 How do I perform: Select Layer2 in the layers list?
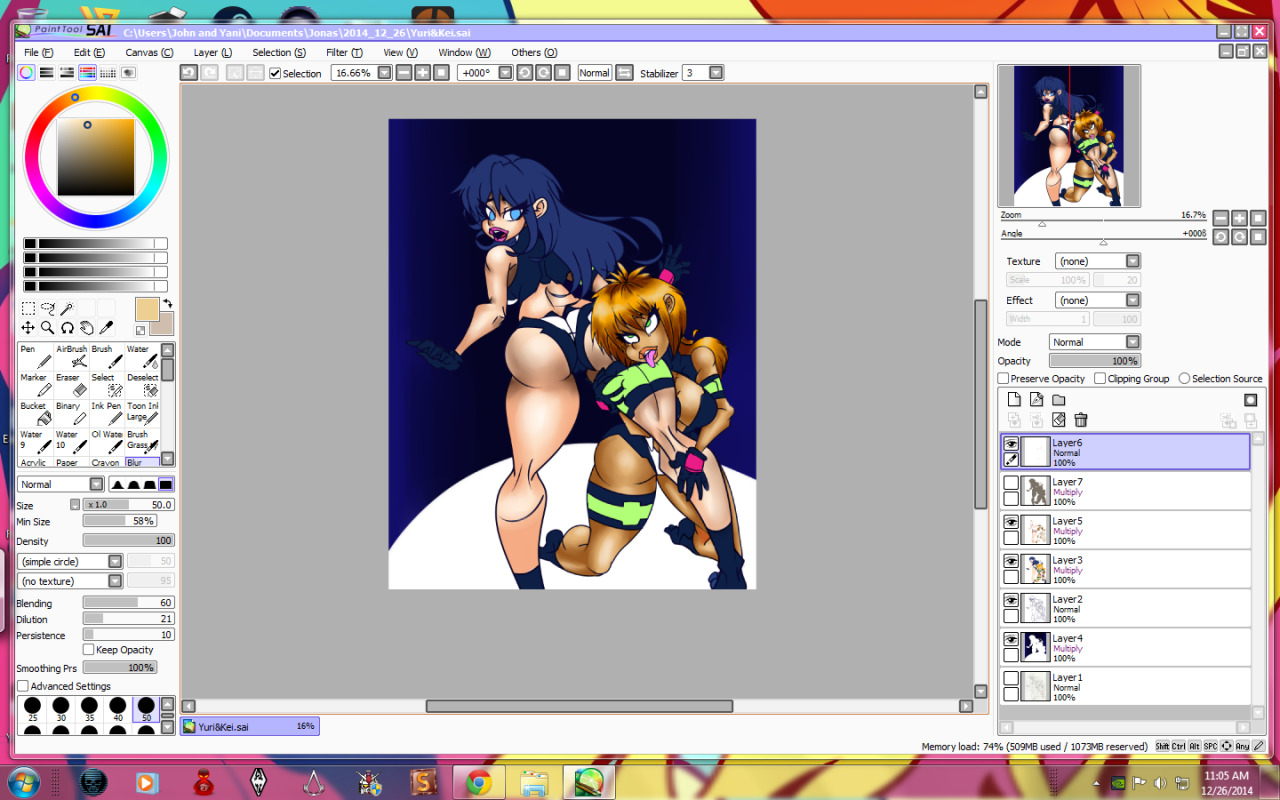[1125, 608]
